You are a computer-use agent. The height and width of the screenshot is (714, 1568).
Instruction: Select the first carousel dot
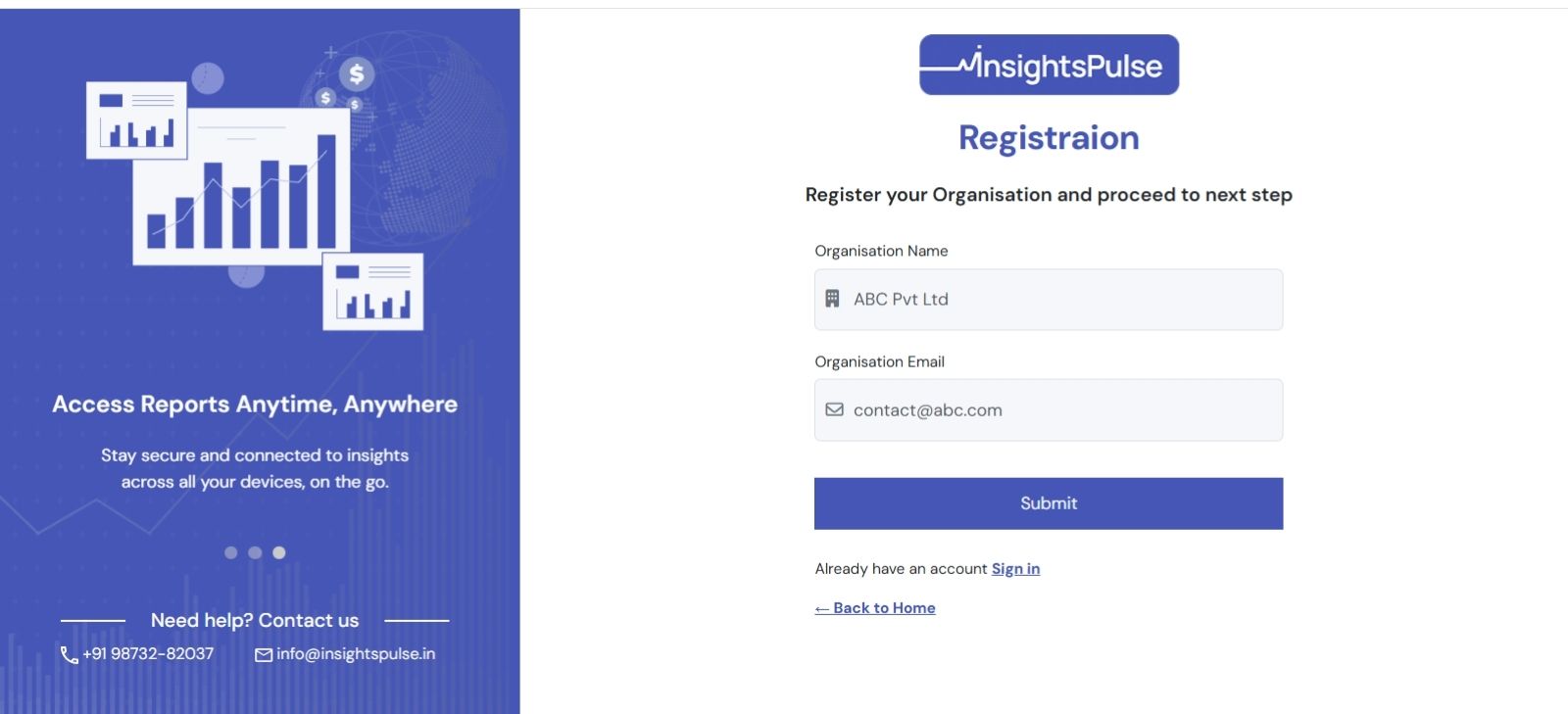click(x=231, y=552)
